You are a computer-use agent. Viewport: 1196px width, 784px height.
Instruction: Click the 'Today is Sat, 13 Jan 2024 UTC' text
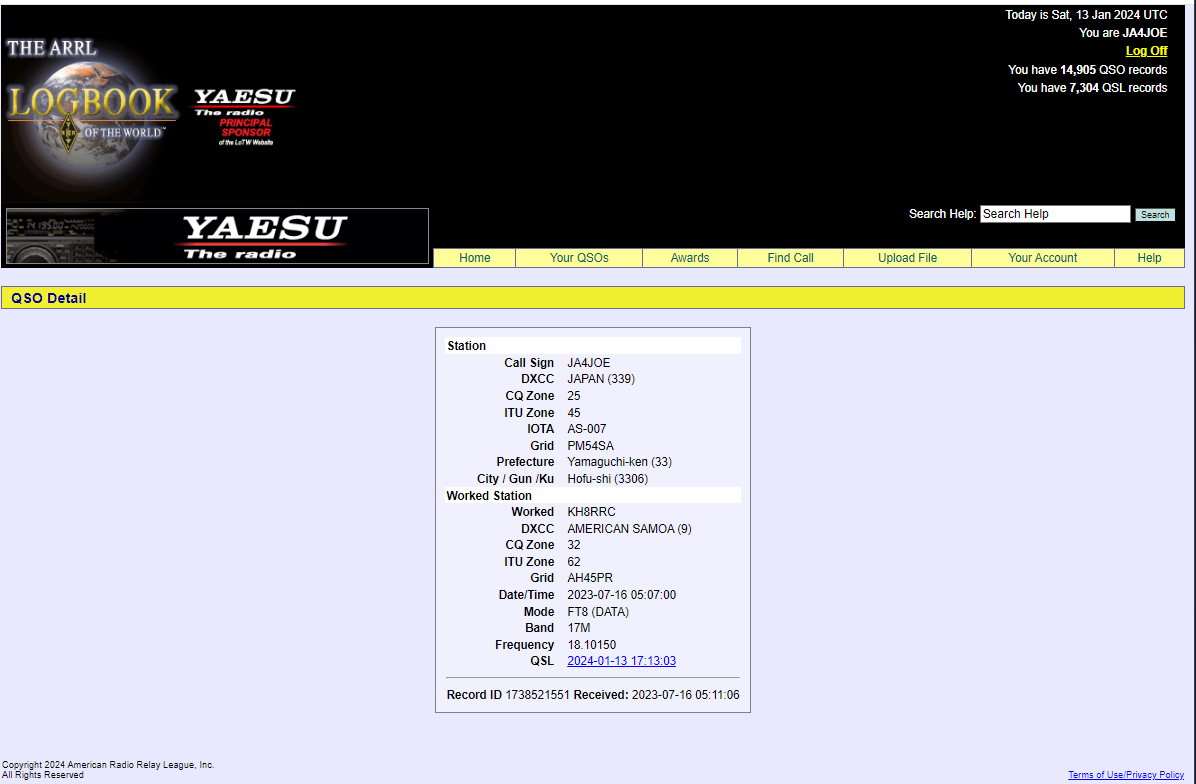(x=1086, y=14)
